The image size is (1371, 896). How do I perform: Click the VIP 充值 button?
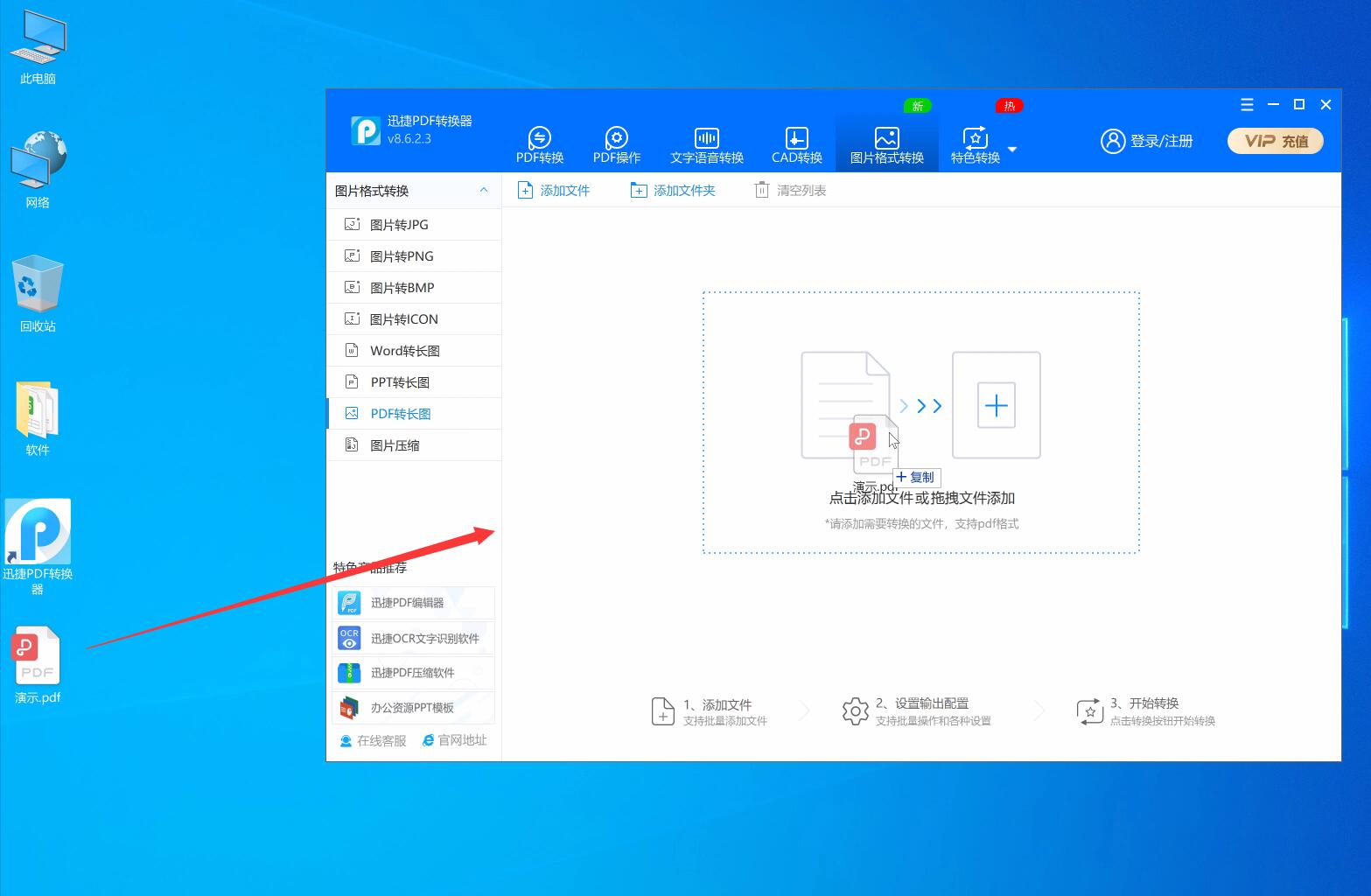pyautogui.click(x=1276, y=141)
